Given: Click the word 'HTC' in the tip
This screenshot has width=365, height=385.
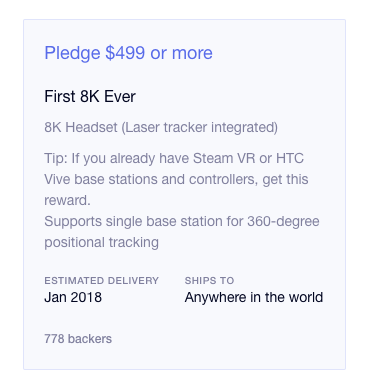Looking at the screenshot, I should (x=290, y=158).
